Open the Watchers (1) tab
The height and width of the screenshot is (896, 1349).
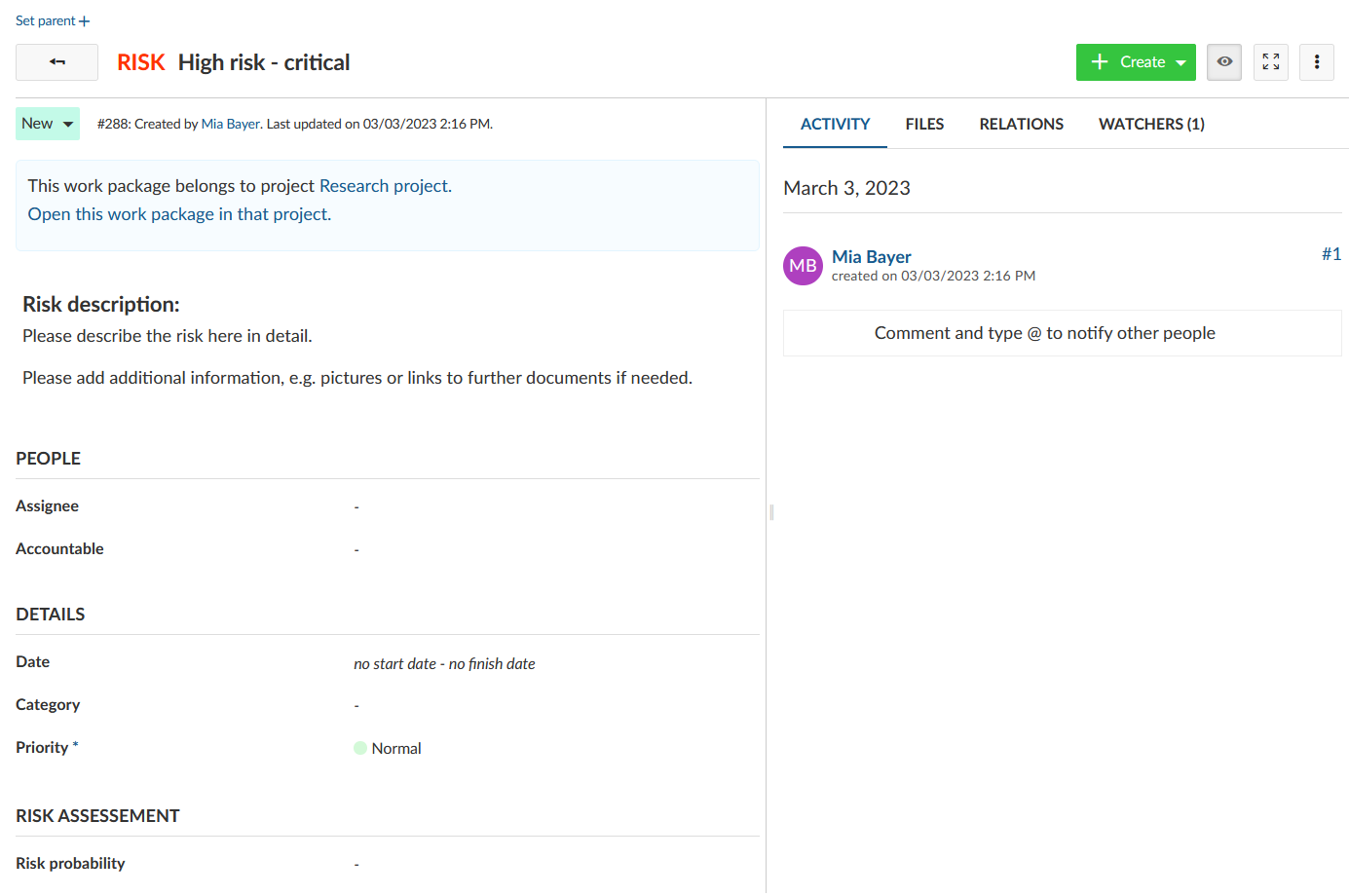tap(1151, 125)
